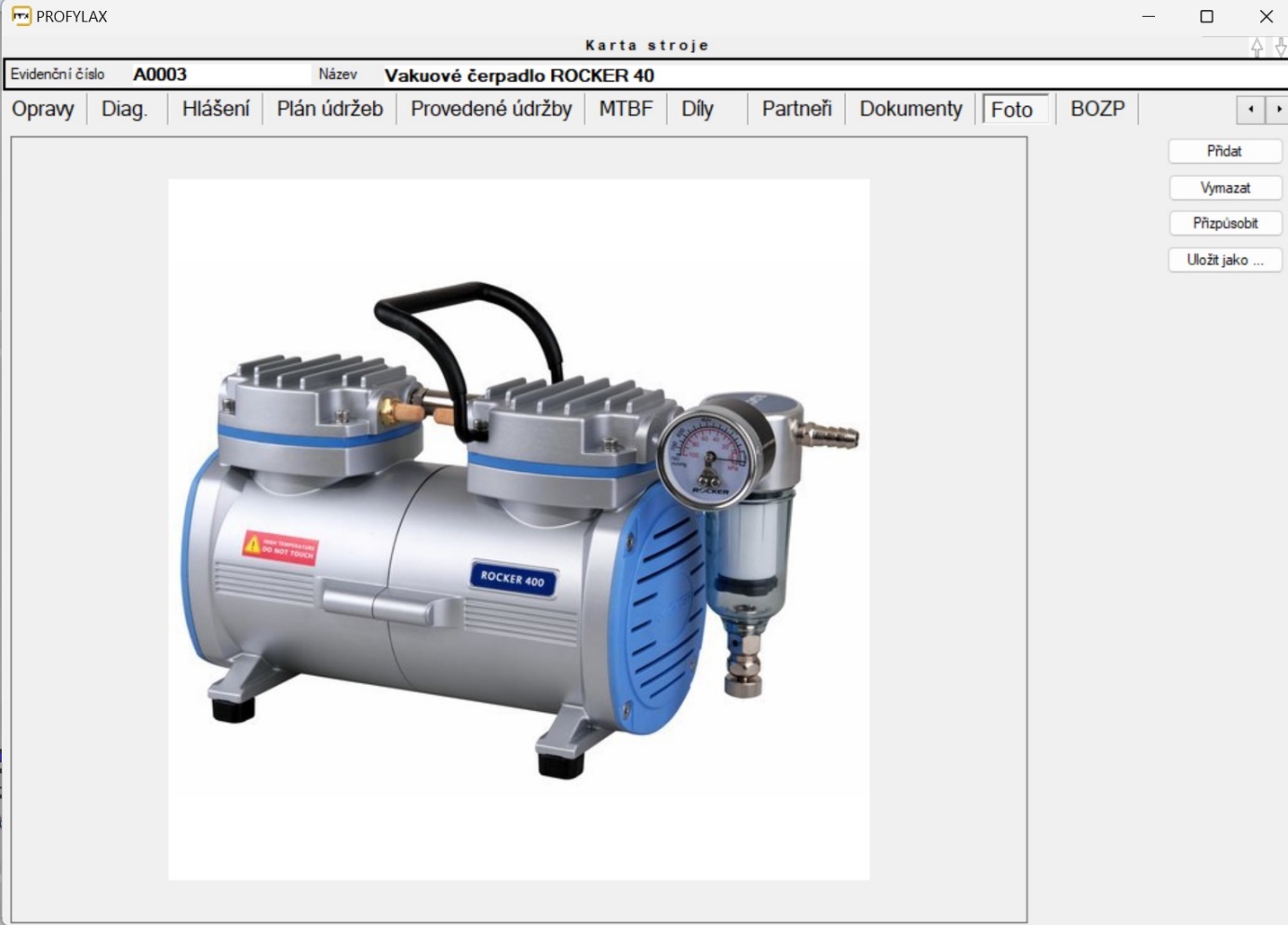Click the PROFYLAX app icon in title bar
The image size is (1288, 925).
tap(21, 16)
